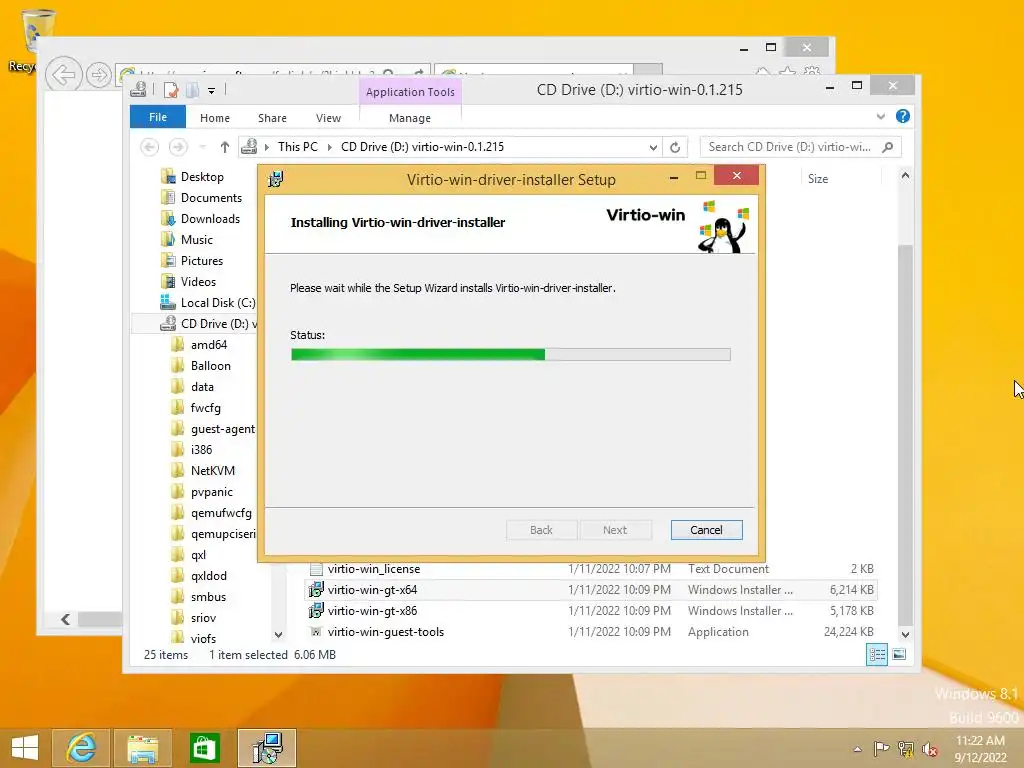1024x768 pixels.
Task: Click the data folder icon
Action: pos(178,386)
